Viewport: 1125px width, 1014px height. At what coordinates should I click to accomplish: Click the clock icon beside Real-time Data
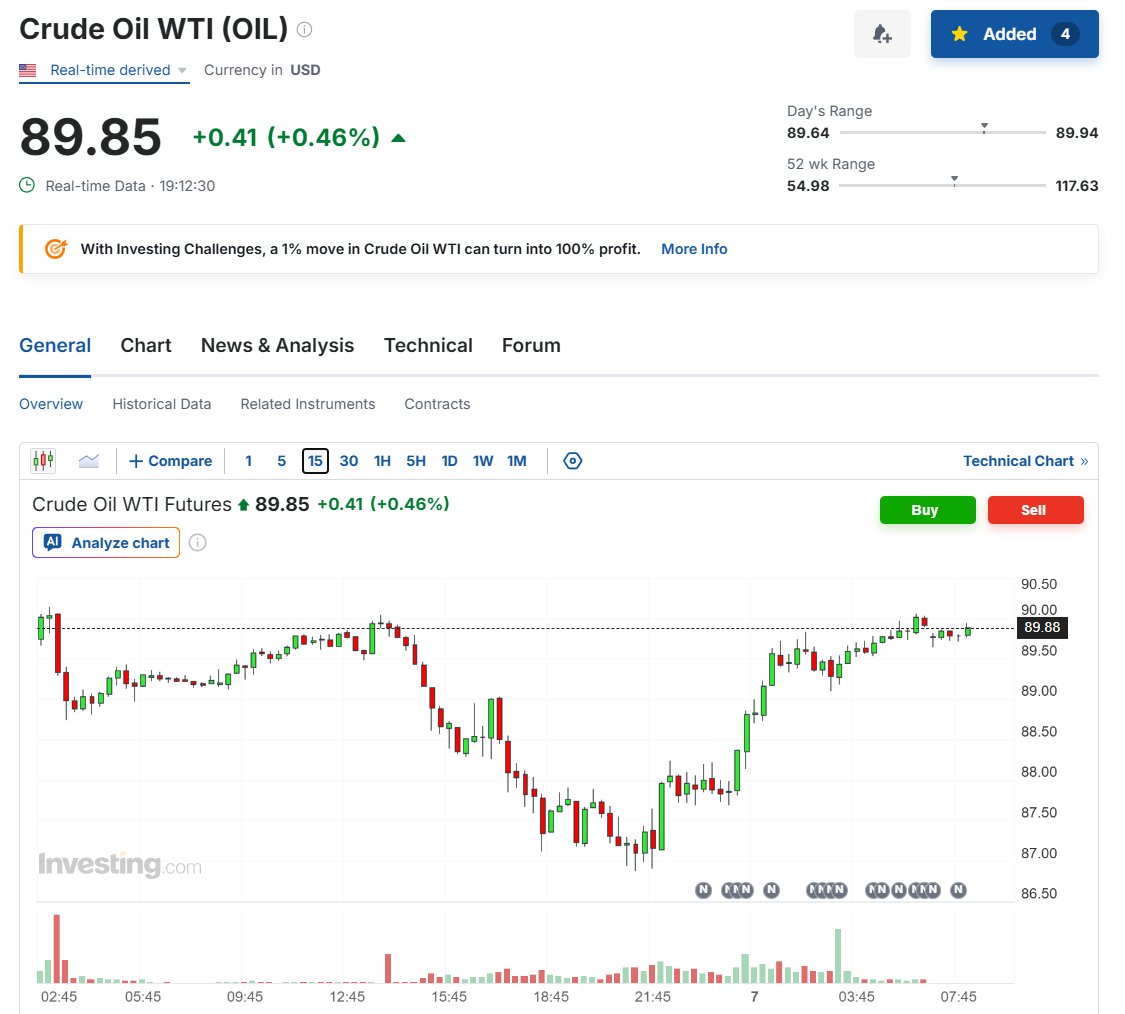[27, 185]
